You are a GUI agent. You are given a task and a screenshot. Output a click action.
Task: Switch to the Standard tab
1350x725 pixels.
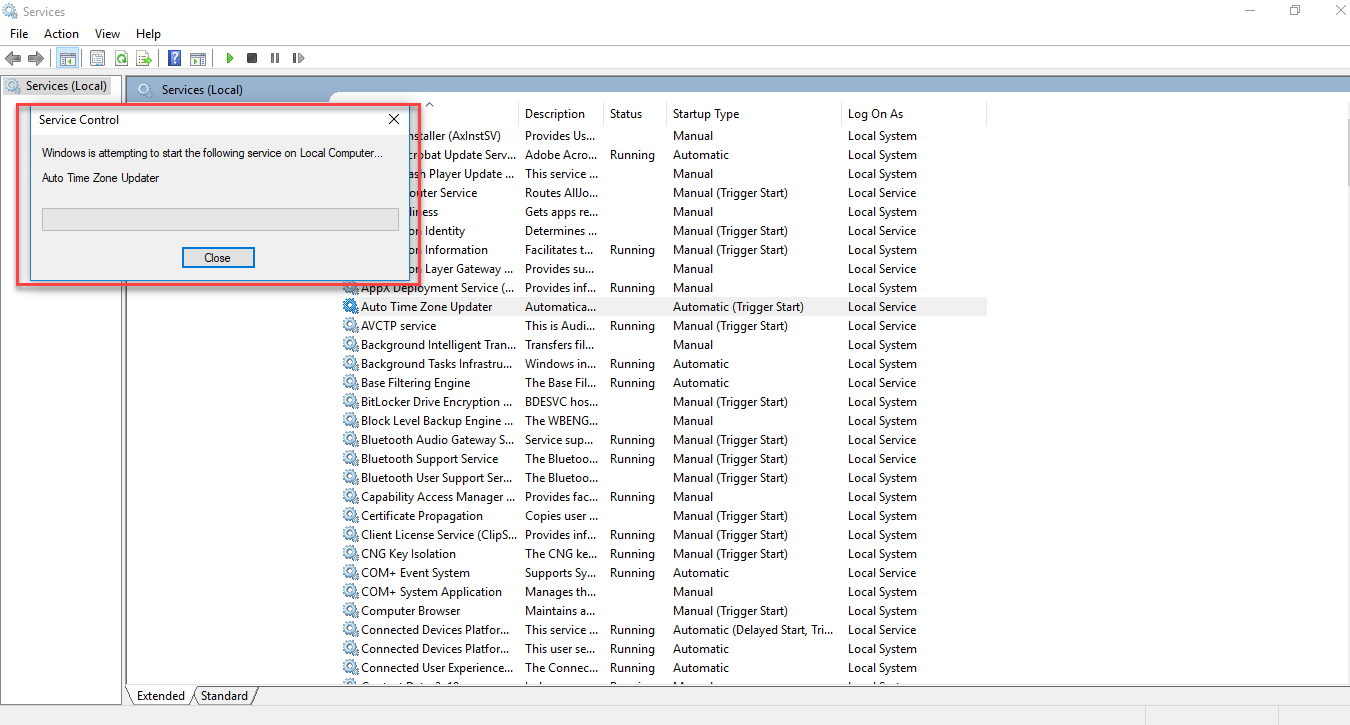click(x=224, y=695)
